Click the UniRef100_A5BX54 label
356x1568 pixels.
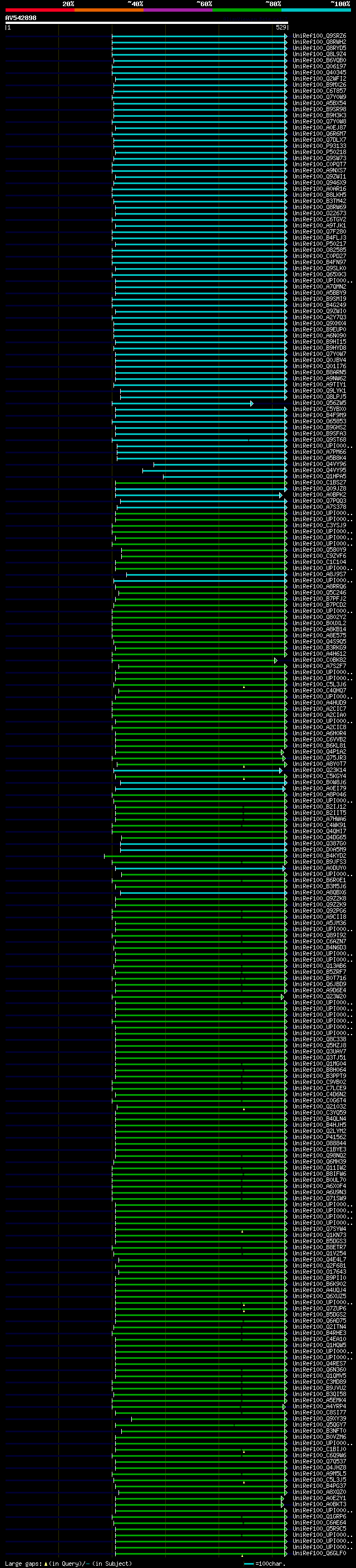pos(319,103)
